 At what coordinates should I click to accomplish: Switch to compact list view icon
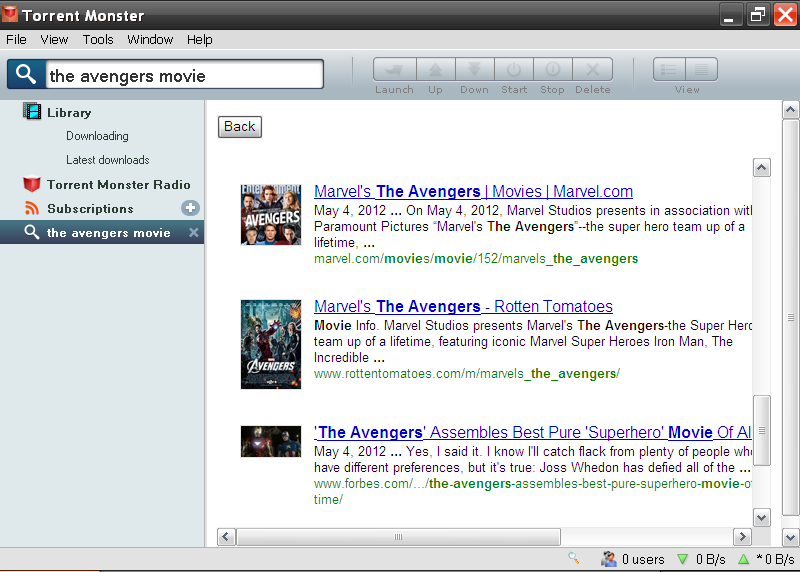tap(702, 69)
